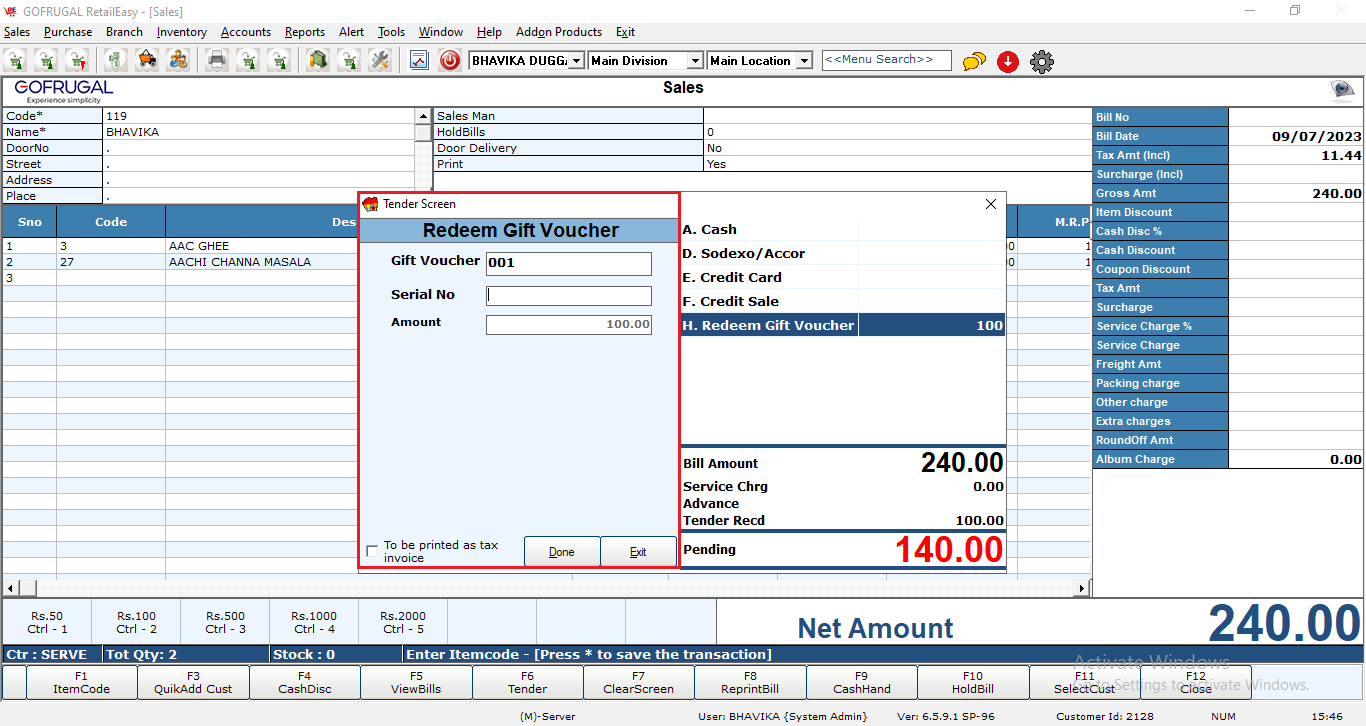Open the inventory bag toolbar icon
The image size is (1366, 726).
[318, 61]
